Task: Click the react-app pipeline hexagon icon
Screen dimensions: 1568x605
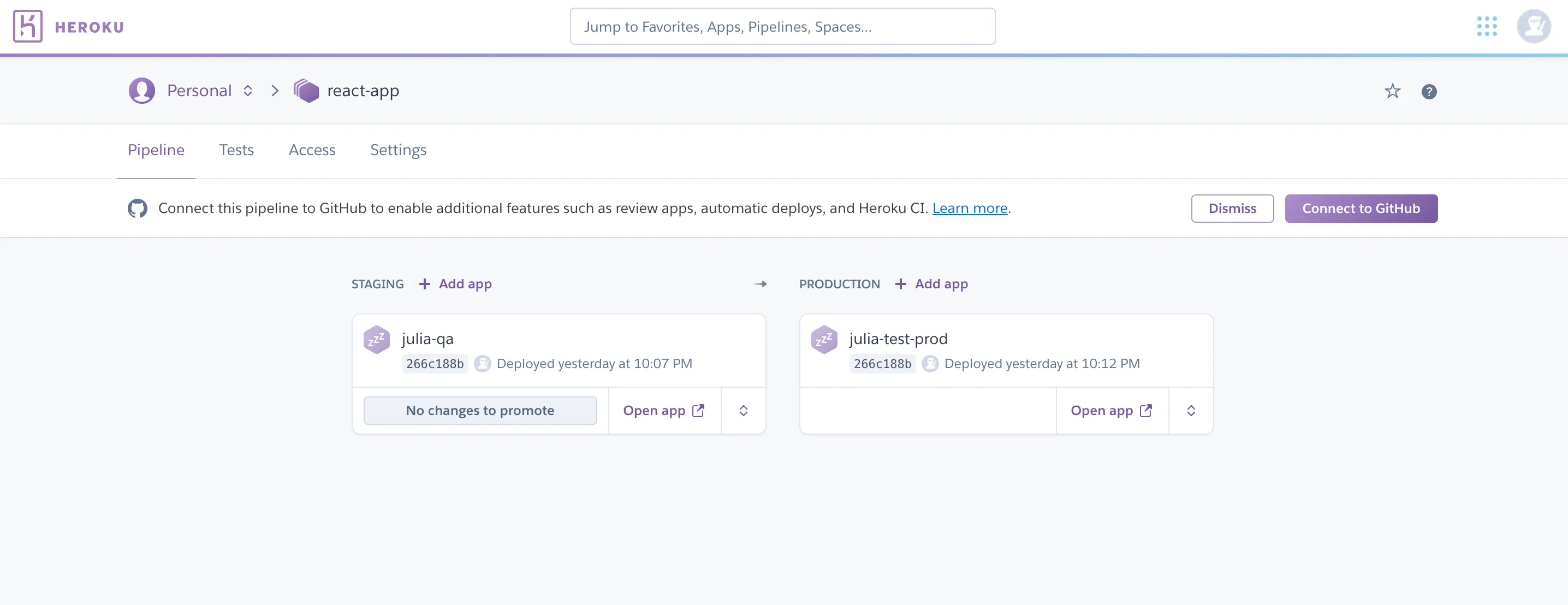Action: [x=306, y=91]
